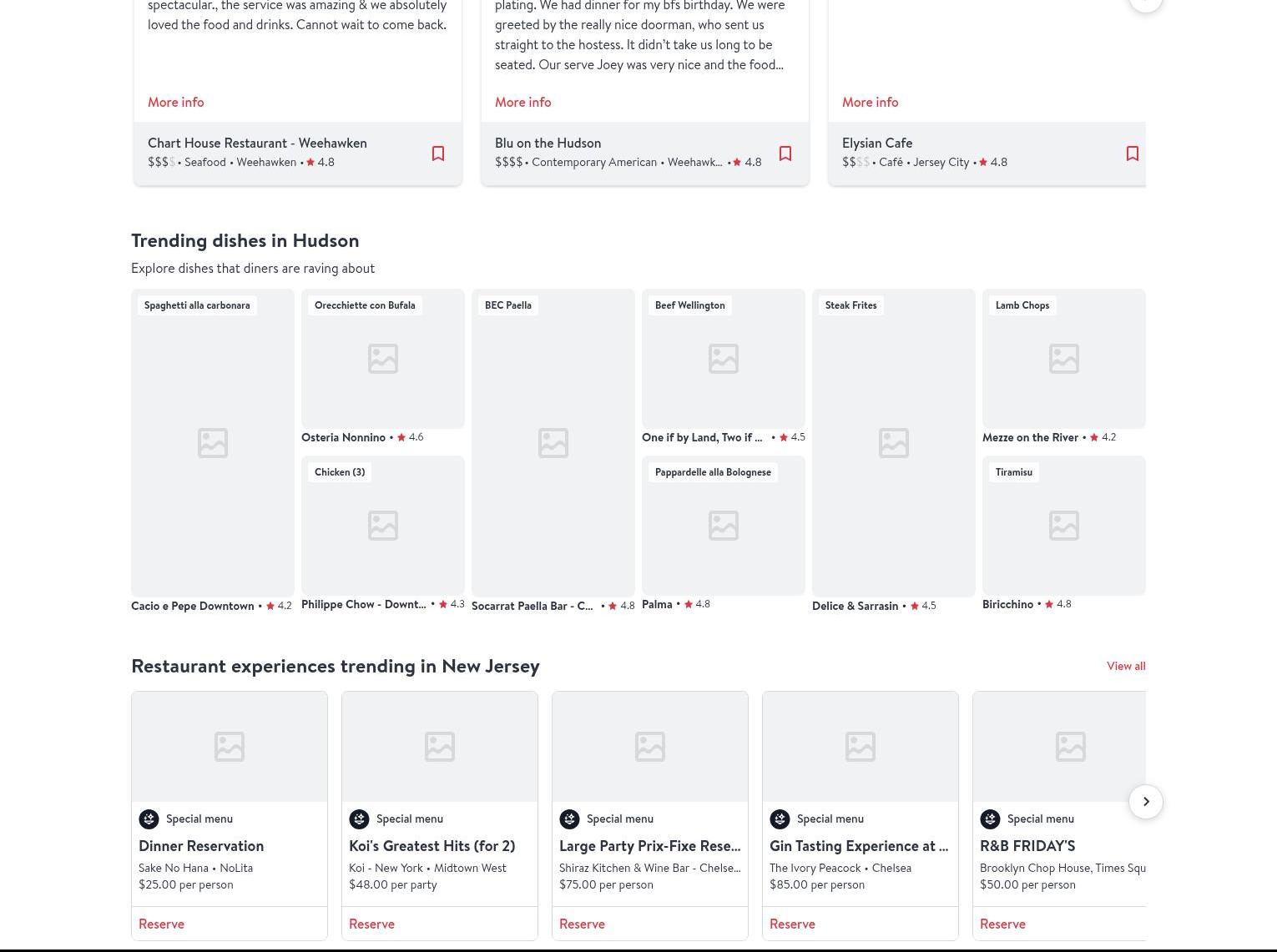Save Blu on the Hudson bookmark
Image resolution: width=1277 pixels, height=952 pixels.
tap(785, 154)
